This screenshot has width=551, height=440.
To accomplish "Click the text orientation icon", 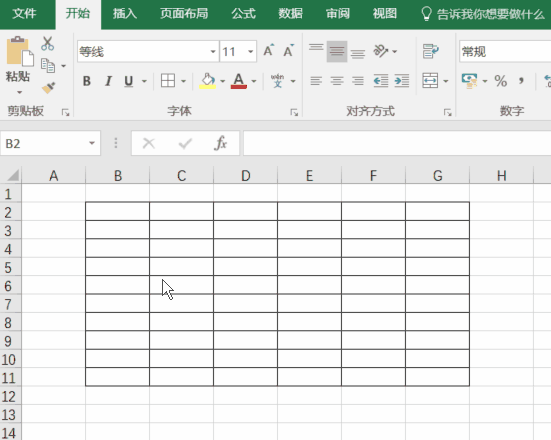I will 381,51.
